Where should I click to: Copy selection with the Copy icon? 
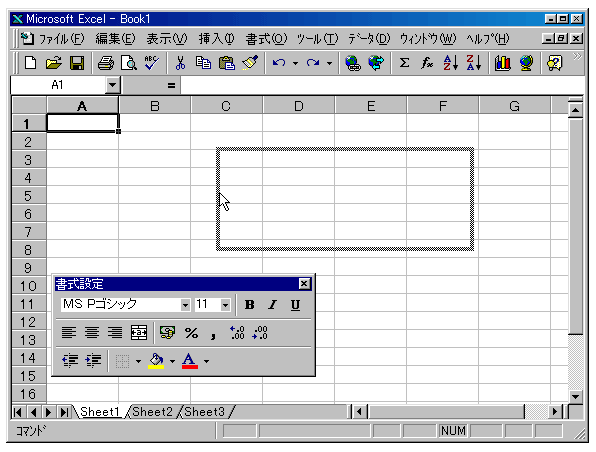click(203, 63)
